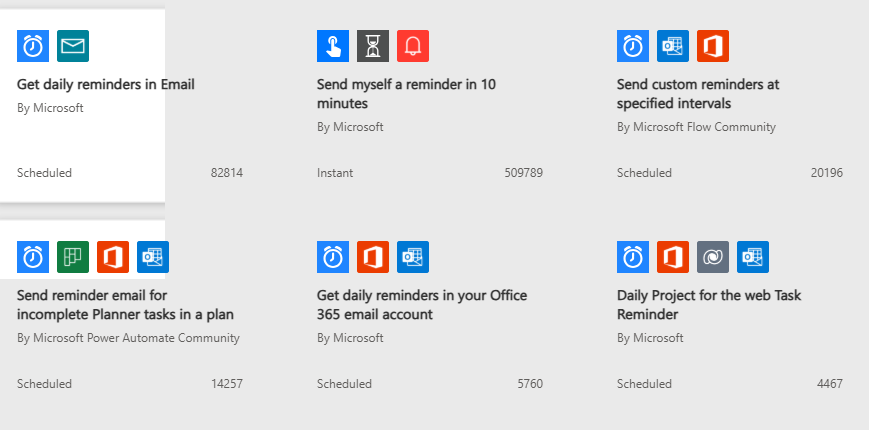Click the green Planner icon

(73, 257)
